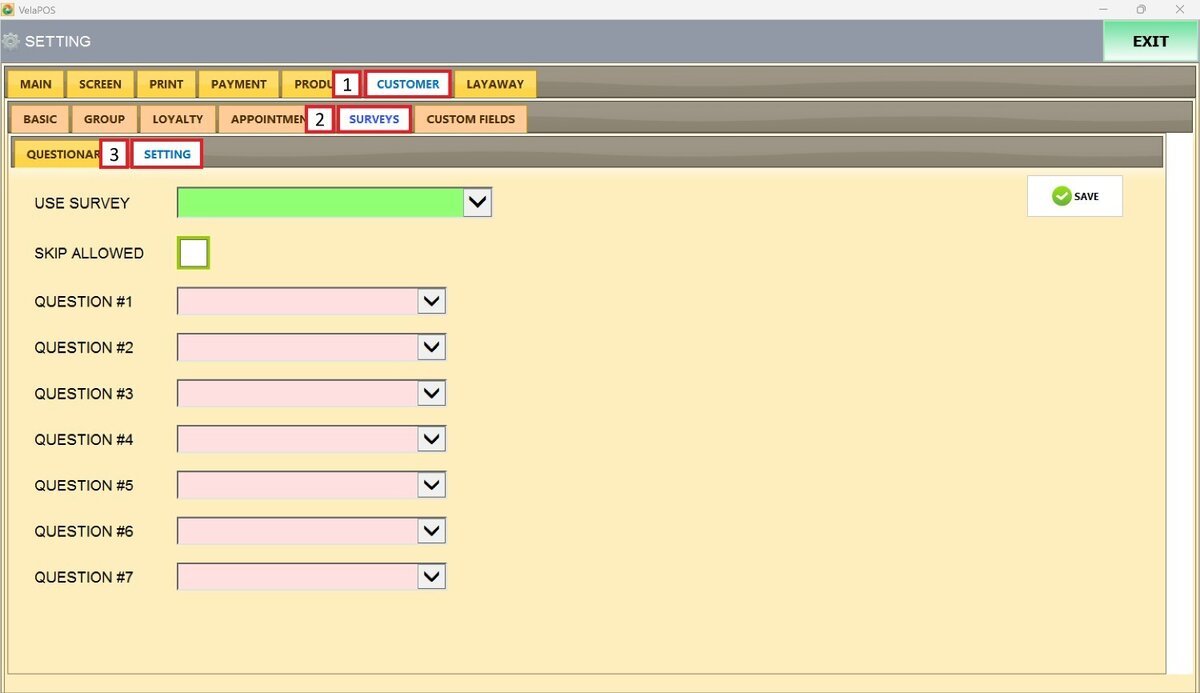The image size is (1200, 693).
Task: Click the 'SKIP ALLOWED' label text
Action: [x=89, y=253]
